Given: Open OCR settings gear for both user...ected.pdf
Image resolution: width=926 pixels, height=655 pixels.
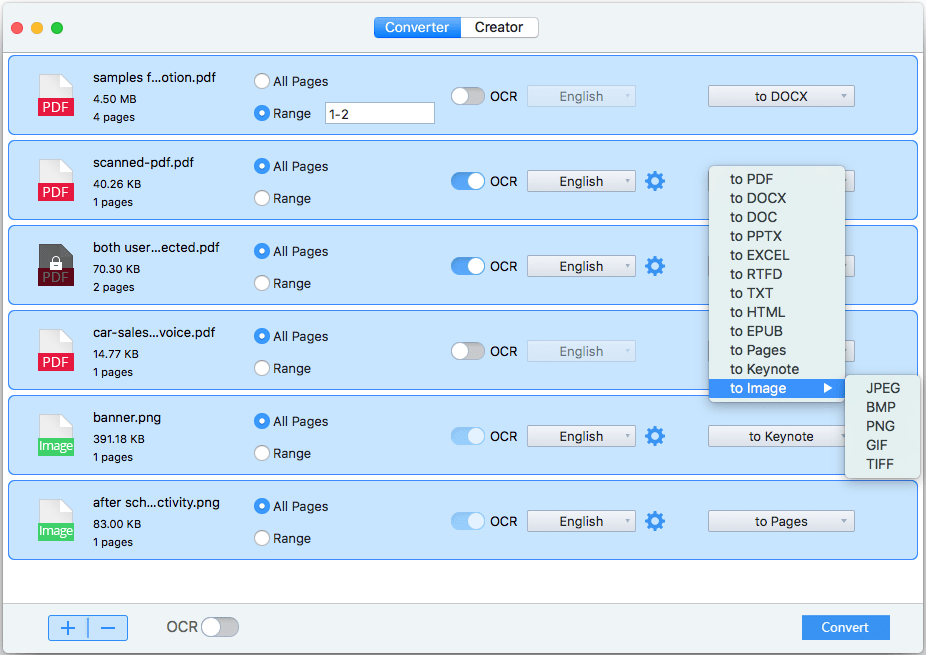Looking at the screenshot, I should (x=655, y=266).
